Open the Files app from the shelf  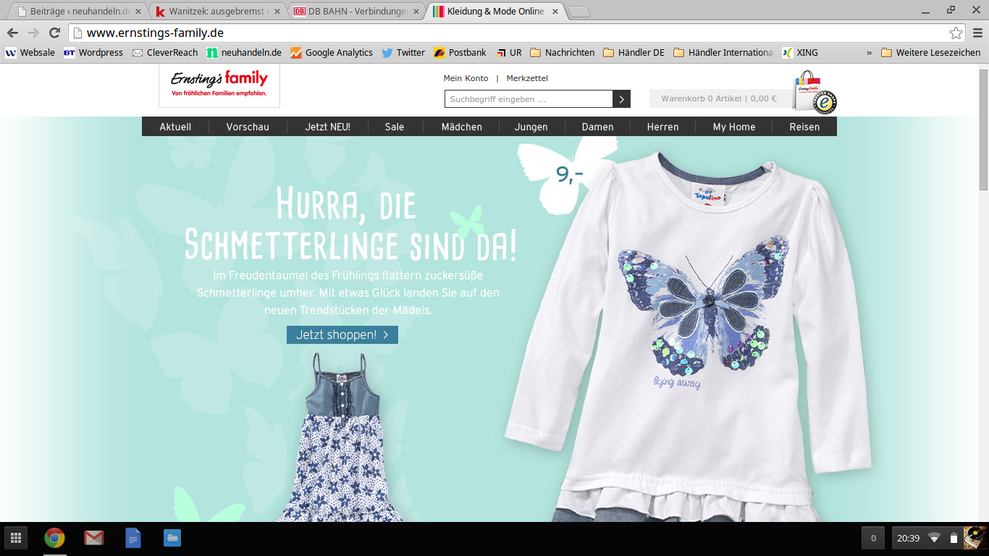172,538
